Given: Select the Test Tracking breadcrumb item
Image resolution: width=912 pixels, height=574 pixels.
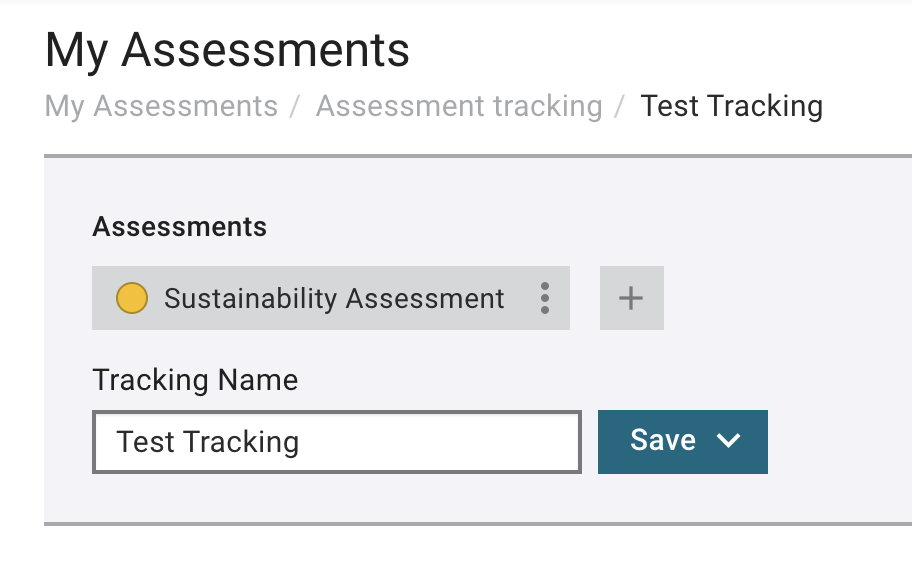Looking at the screenshot, I should click(x=731, y=106).
